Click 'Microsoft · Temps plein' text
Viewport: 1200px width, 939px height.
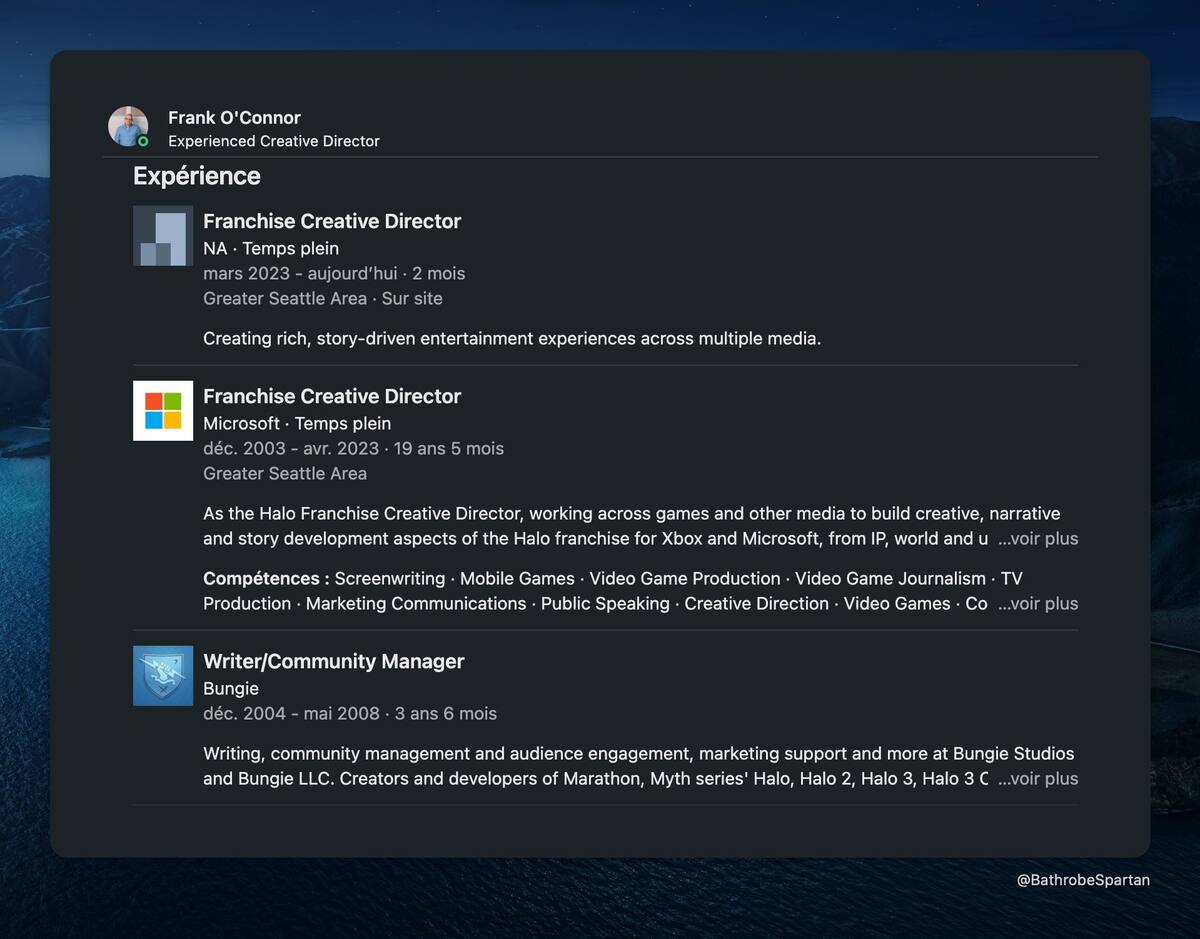[x=297, y=423]
